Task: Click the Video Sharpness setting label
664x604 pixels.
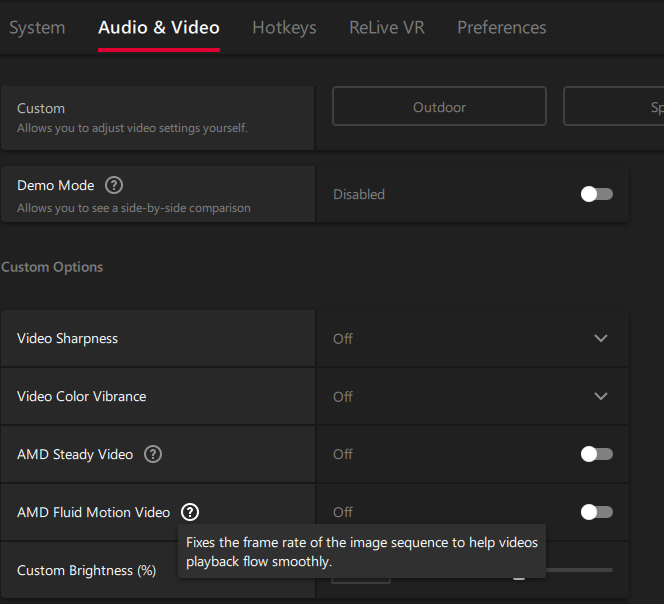Action: click(67, 339)
